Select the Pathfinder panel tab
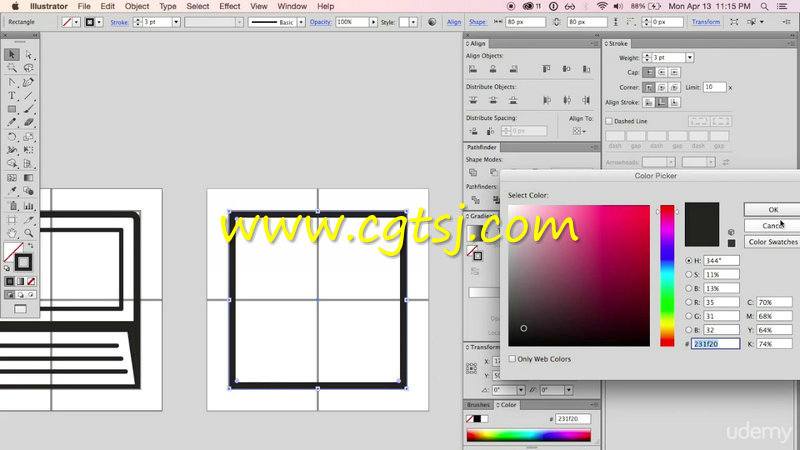This screenshot has height=450, width=800. [482, 147]
